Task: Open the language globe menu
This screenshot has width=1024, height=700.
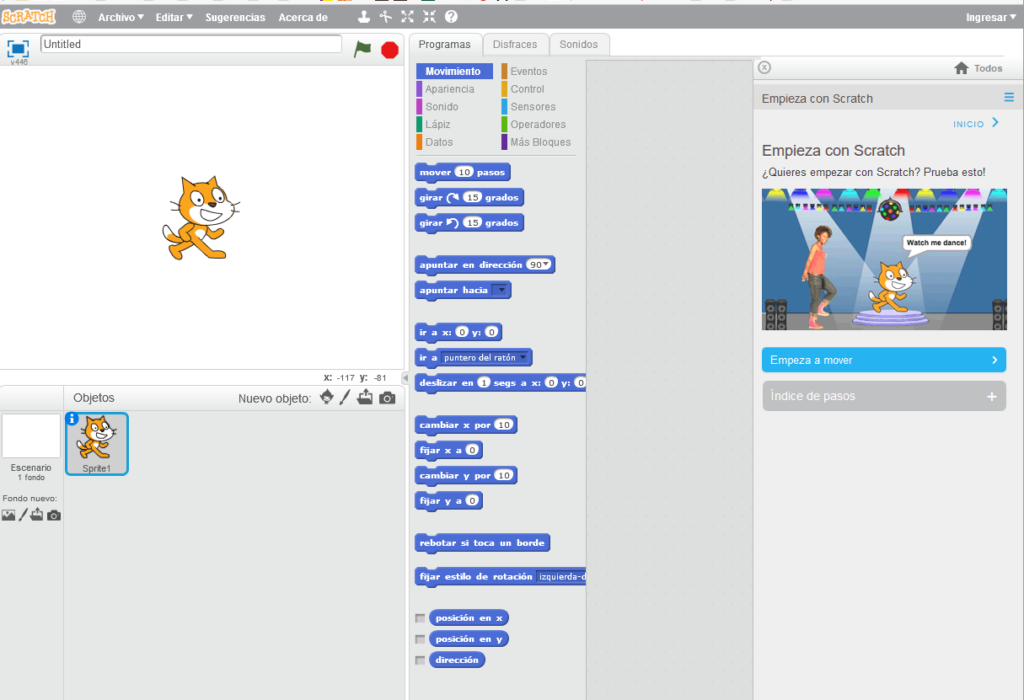Action: 79,17
